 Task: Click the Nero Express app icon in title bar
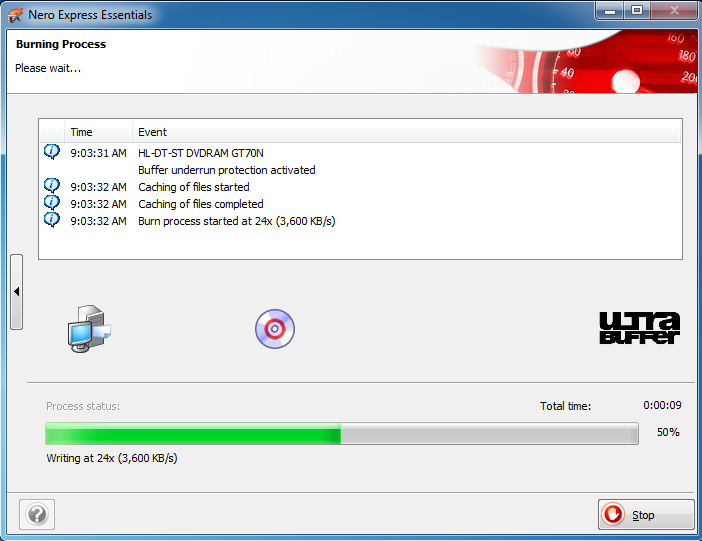coord(15,15)
